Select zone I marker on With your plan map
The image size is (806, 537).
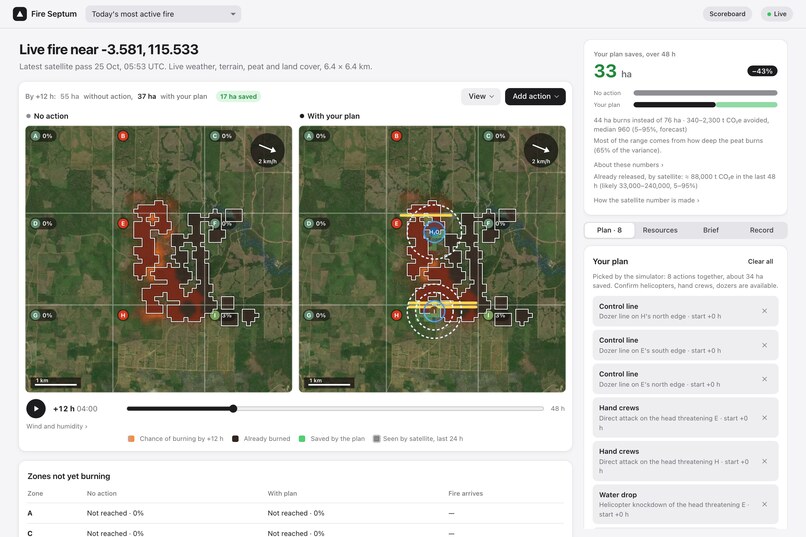(x=488, y=315)
